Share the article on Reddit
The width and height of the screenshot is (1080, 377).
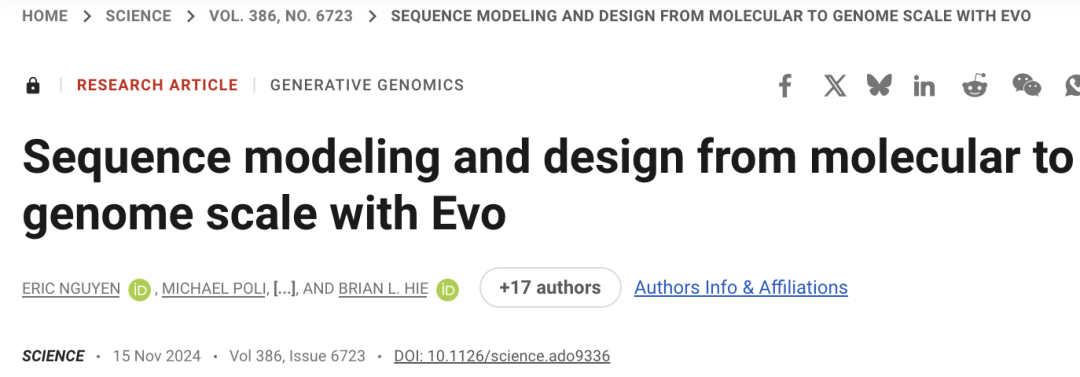click(x=975, y=85)
